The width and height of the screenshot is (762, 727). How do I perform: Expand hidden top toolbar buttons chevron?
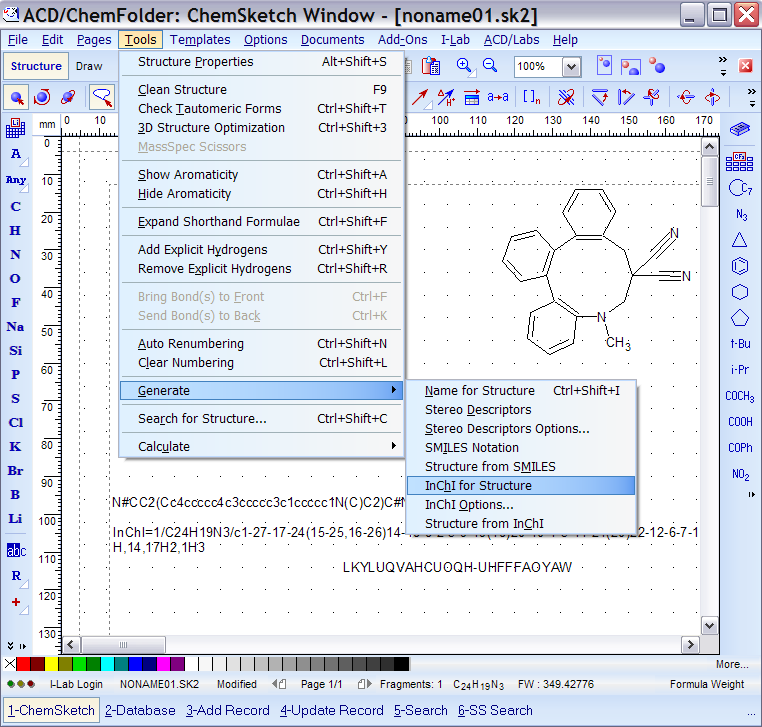(723, 59)
